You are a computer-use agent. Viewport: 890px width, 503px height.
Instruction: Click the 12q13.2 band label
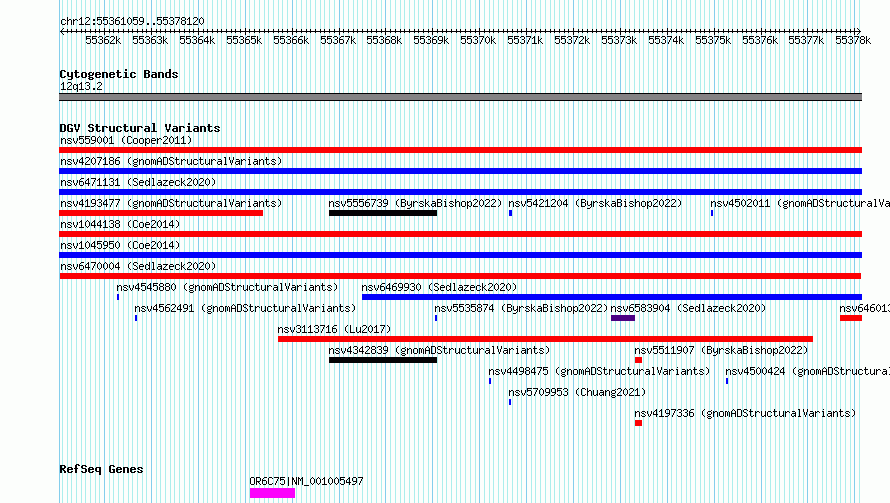81,86
